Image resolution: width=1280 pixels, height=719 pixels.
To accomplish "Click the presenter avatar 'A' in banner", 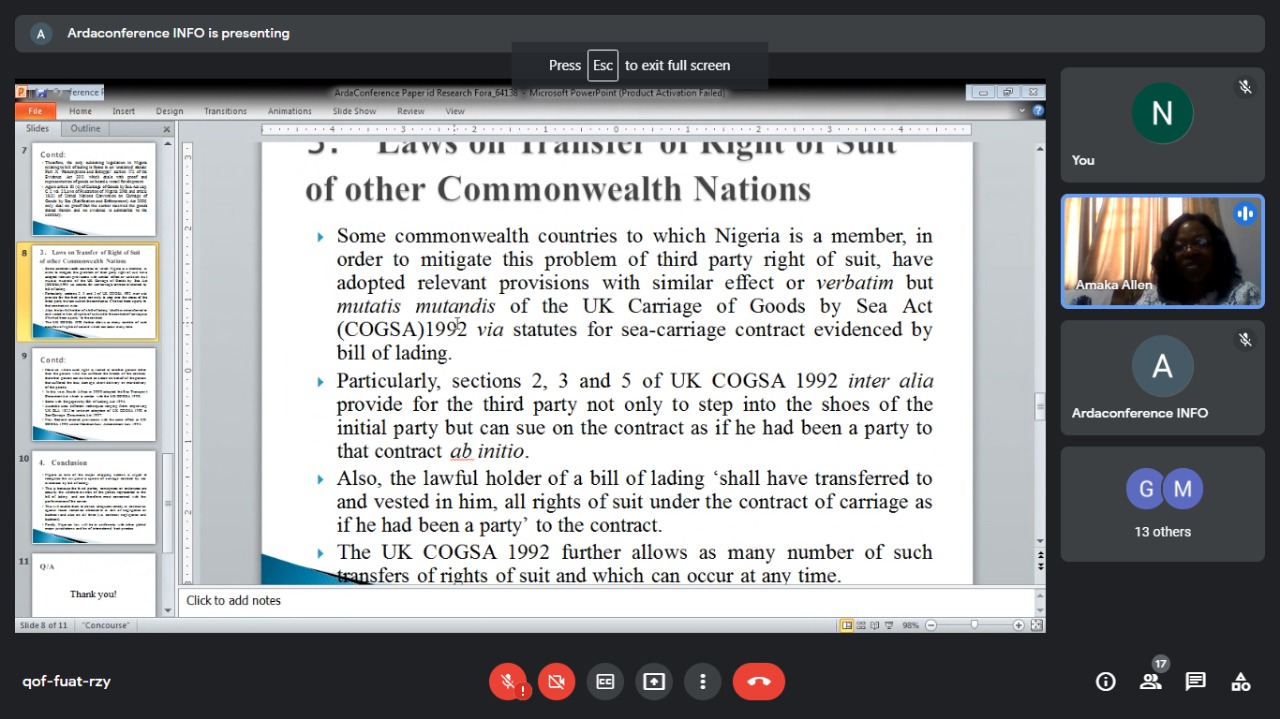I will tap(41, 33).
